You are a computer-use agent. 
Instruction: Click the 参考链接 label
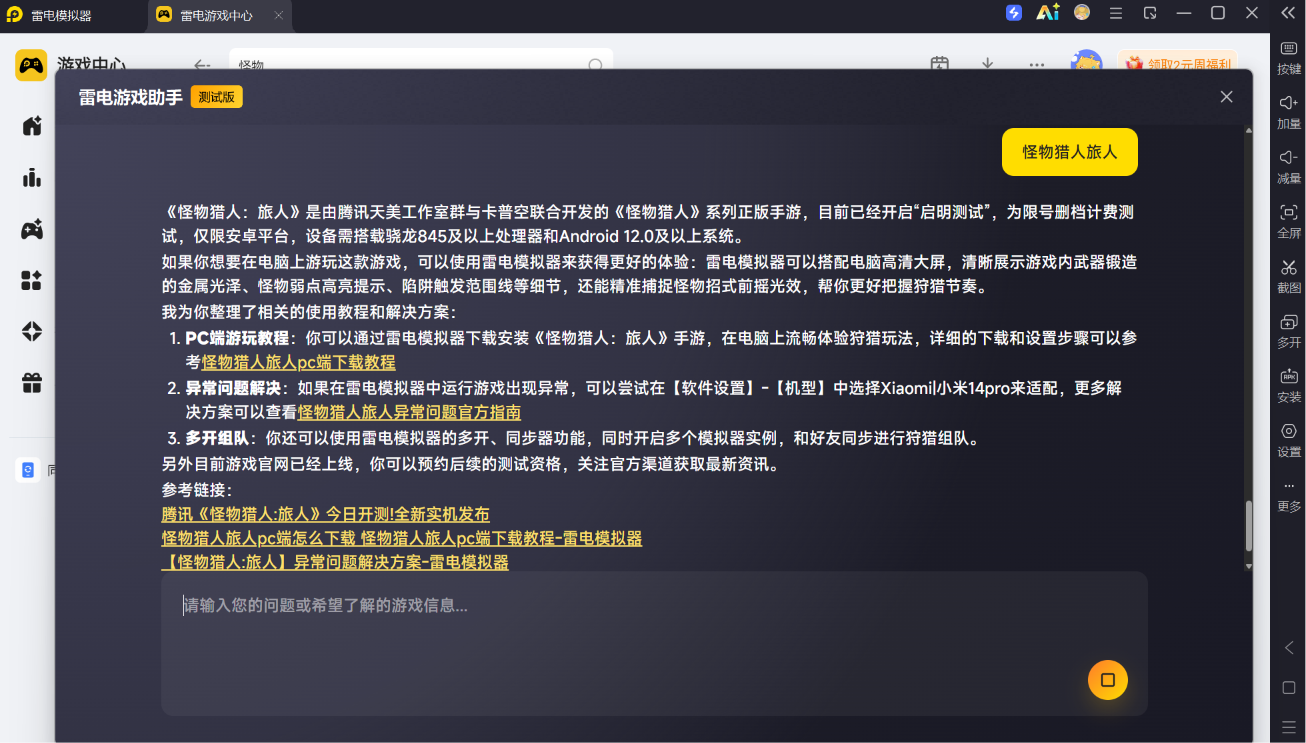[197, 490]
